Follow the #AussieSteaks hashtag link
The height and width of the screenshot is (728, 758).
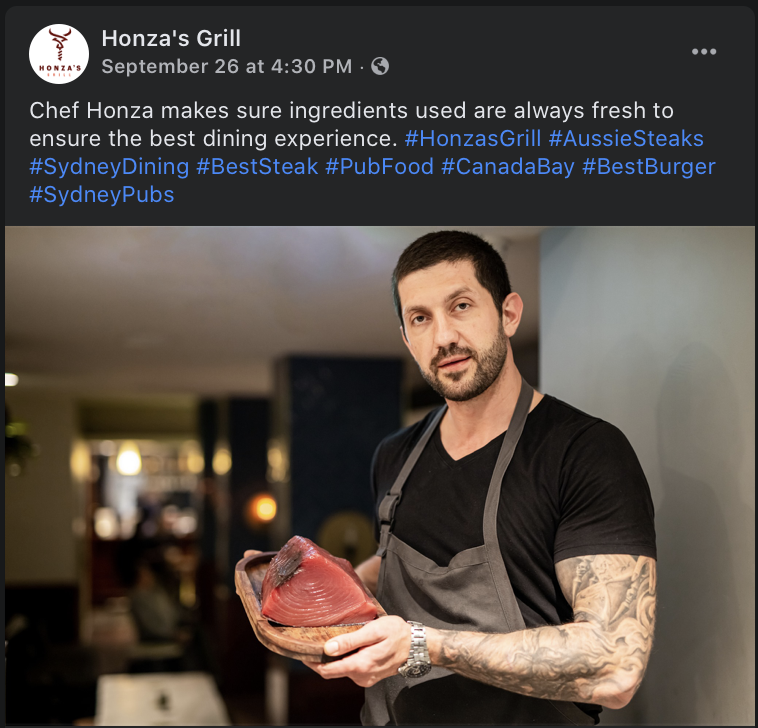click(626, 139)
